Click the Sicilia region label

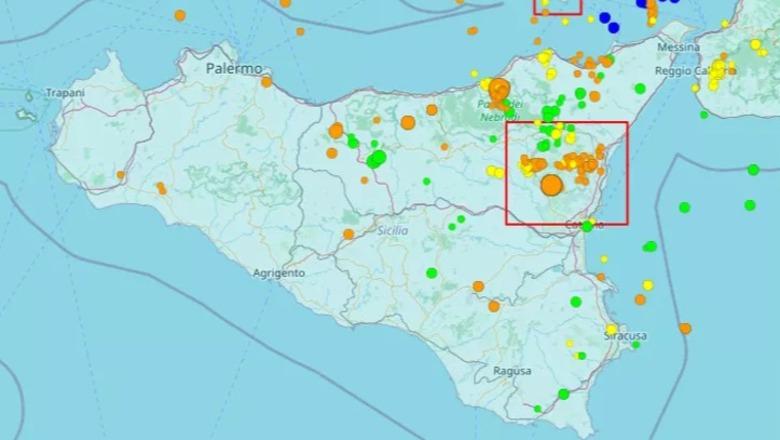point(393,231)
